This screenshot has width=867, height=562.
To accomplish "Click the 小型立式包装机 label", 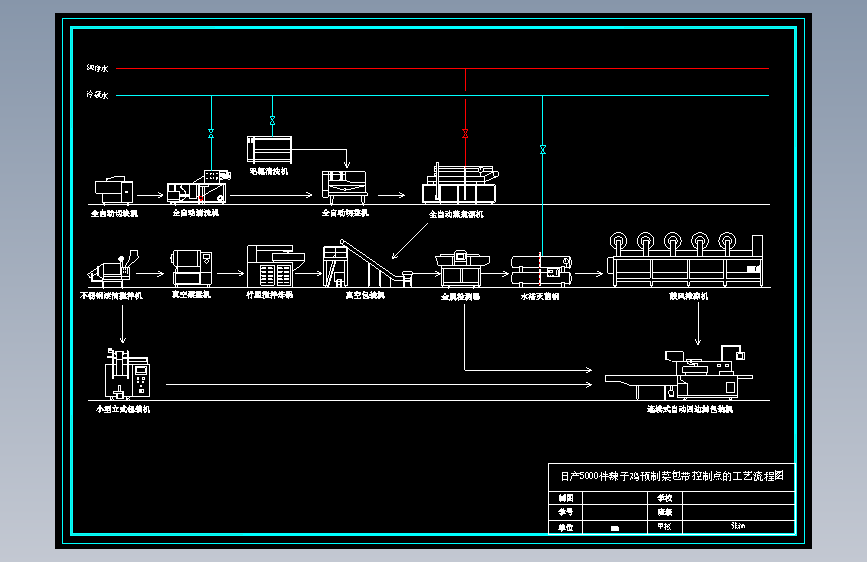I will point(123,409).
